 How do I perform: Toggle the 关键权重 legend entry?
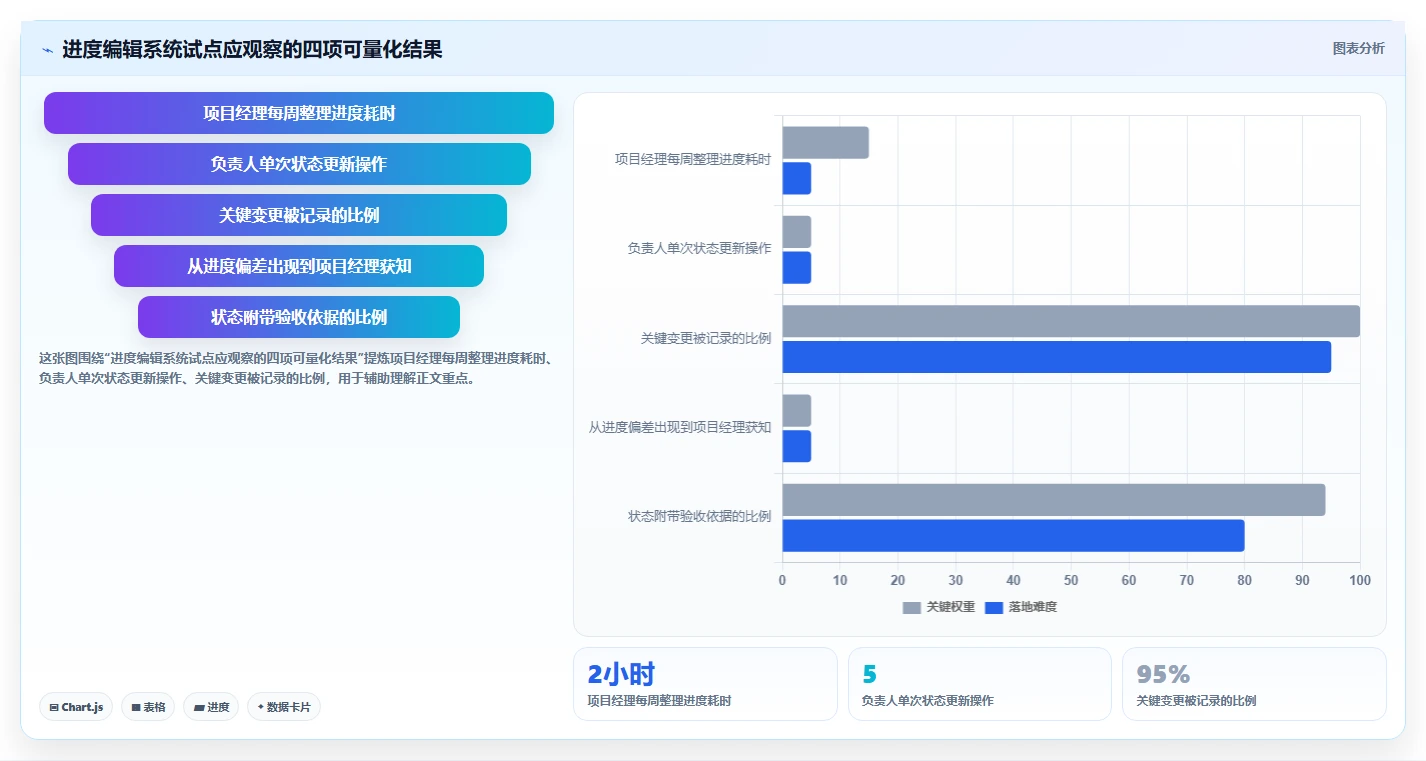[938, 607]
